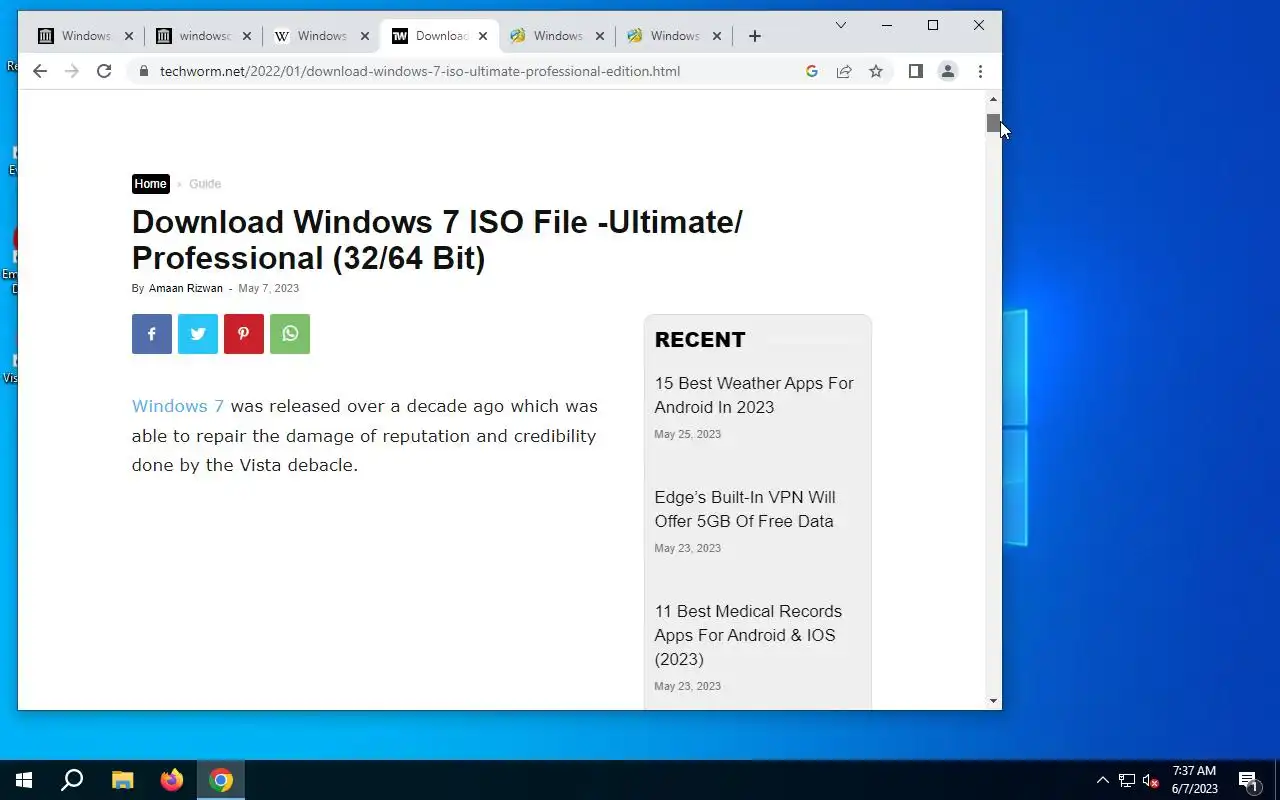Follow the Windows 7 link in article
The width and height of the screenshot is (1280, 800).
[178, 406]
